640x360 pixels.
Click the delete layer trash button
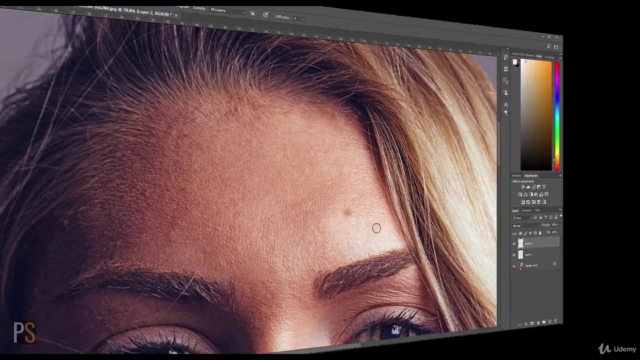556,320
